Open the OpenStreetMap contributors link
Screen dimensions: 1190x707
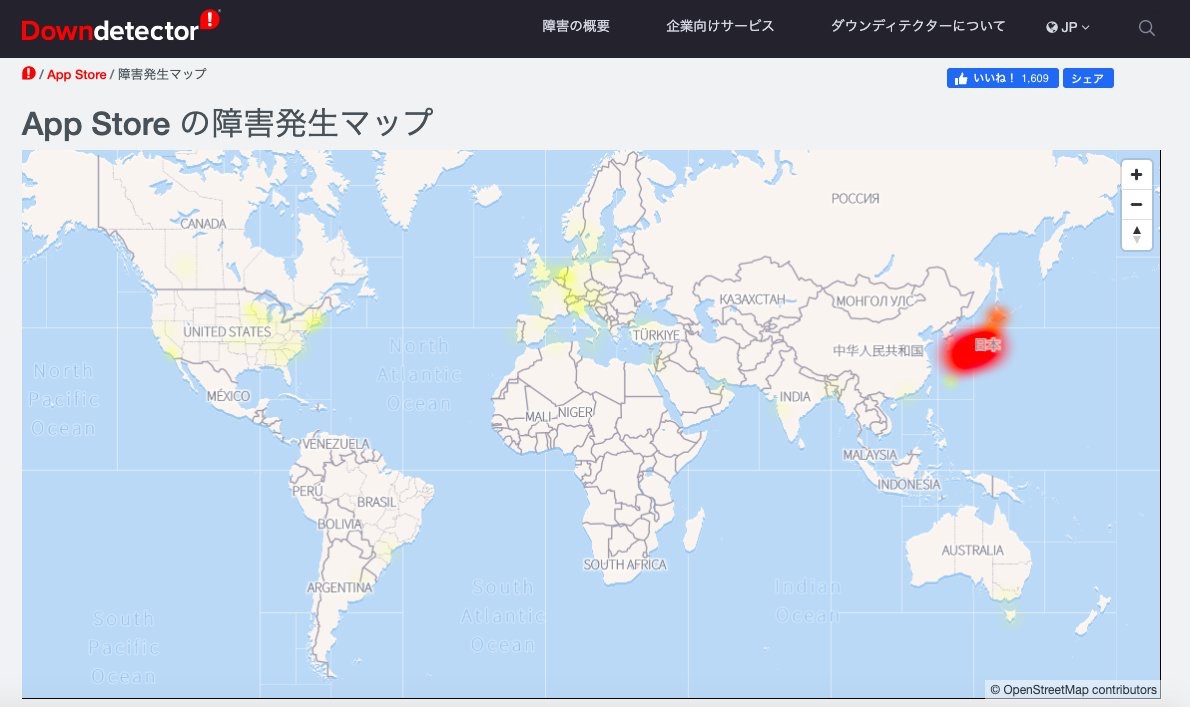[x=1073, y=690]
